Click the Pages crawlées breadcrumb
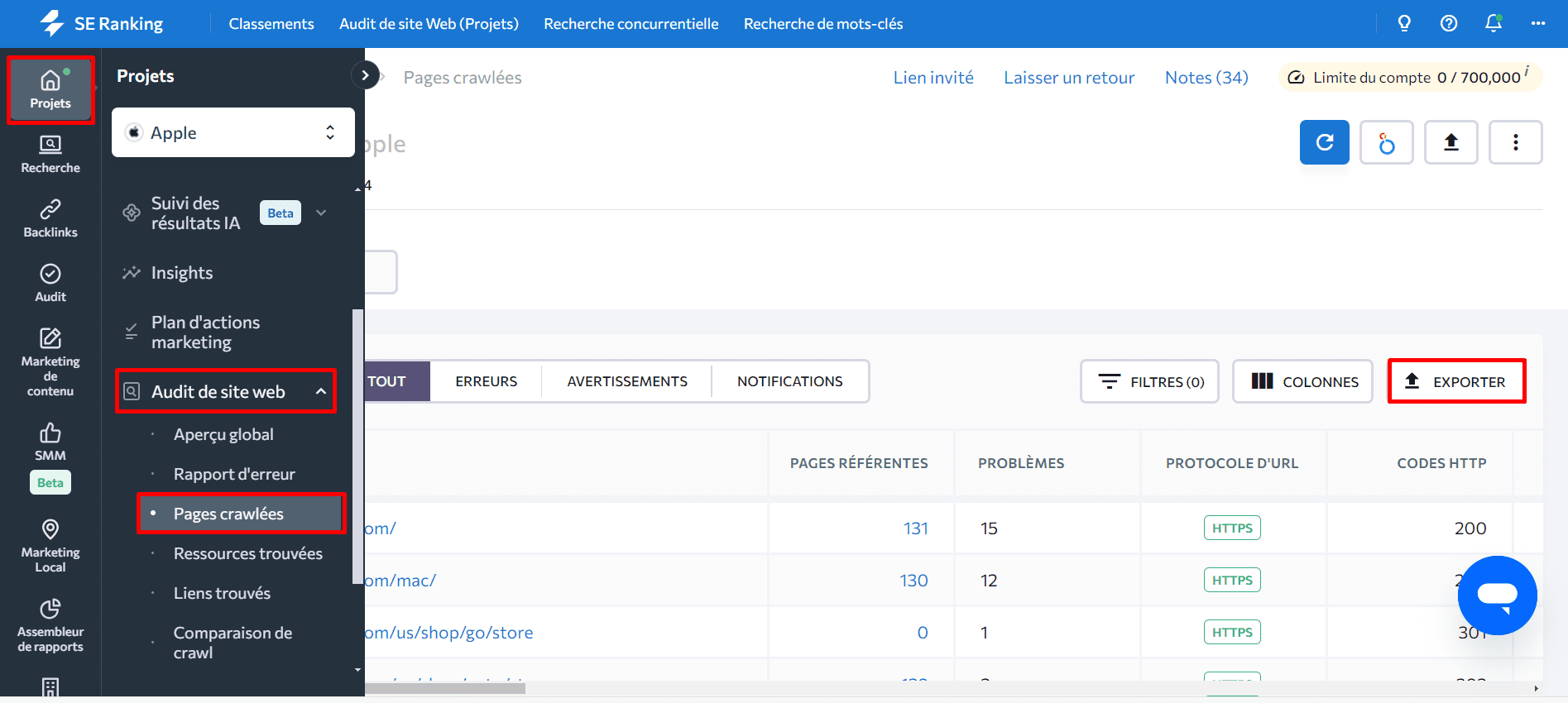The image size is (1568, 703). pyautogui.click(x=463, y=78)
